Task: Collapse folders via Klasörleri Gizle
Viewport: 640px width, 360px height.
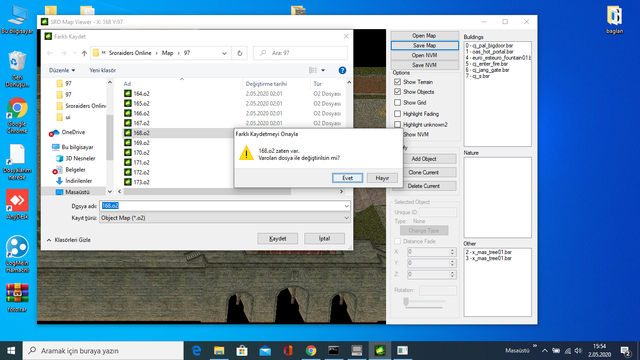Action: pos(69,240)
